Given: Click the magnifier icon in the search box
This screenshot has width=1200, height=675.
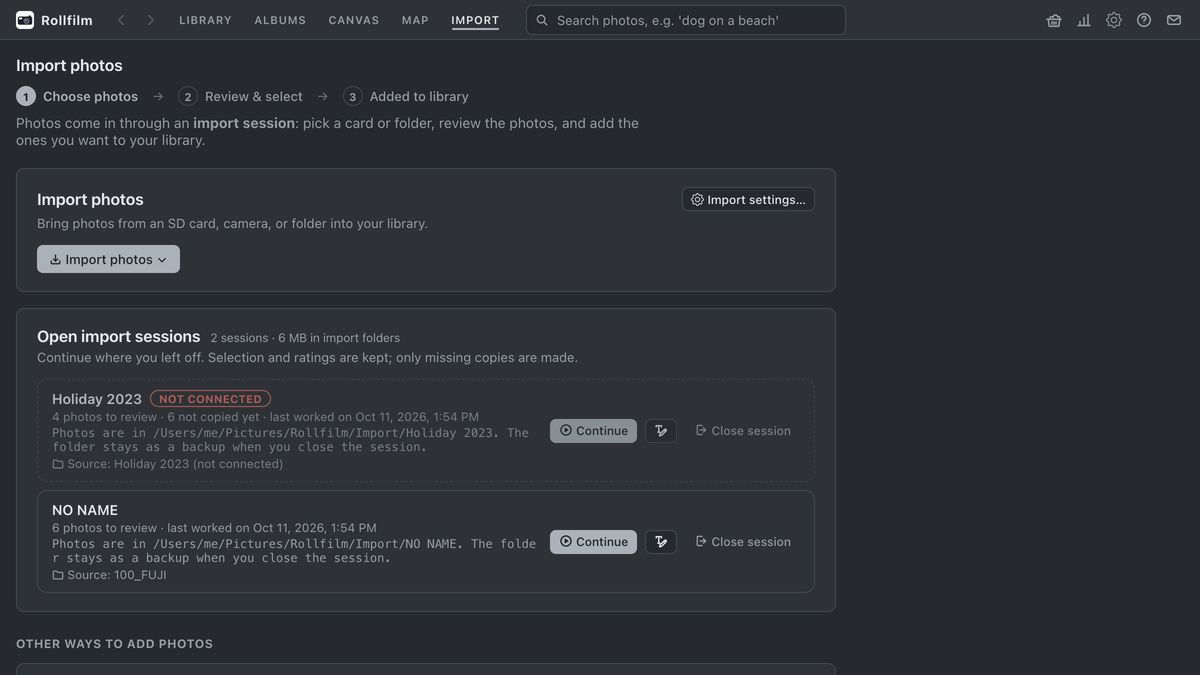Looking at the screenshot, I should [x=542, y=20].
